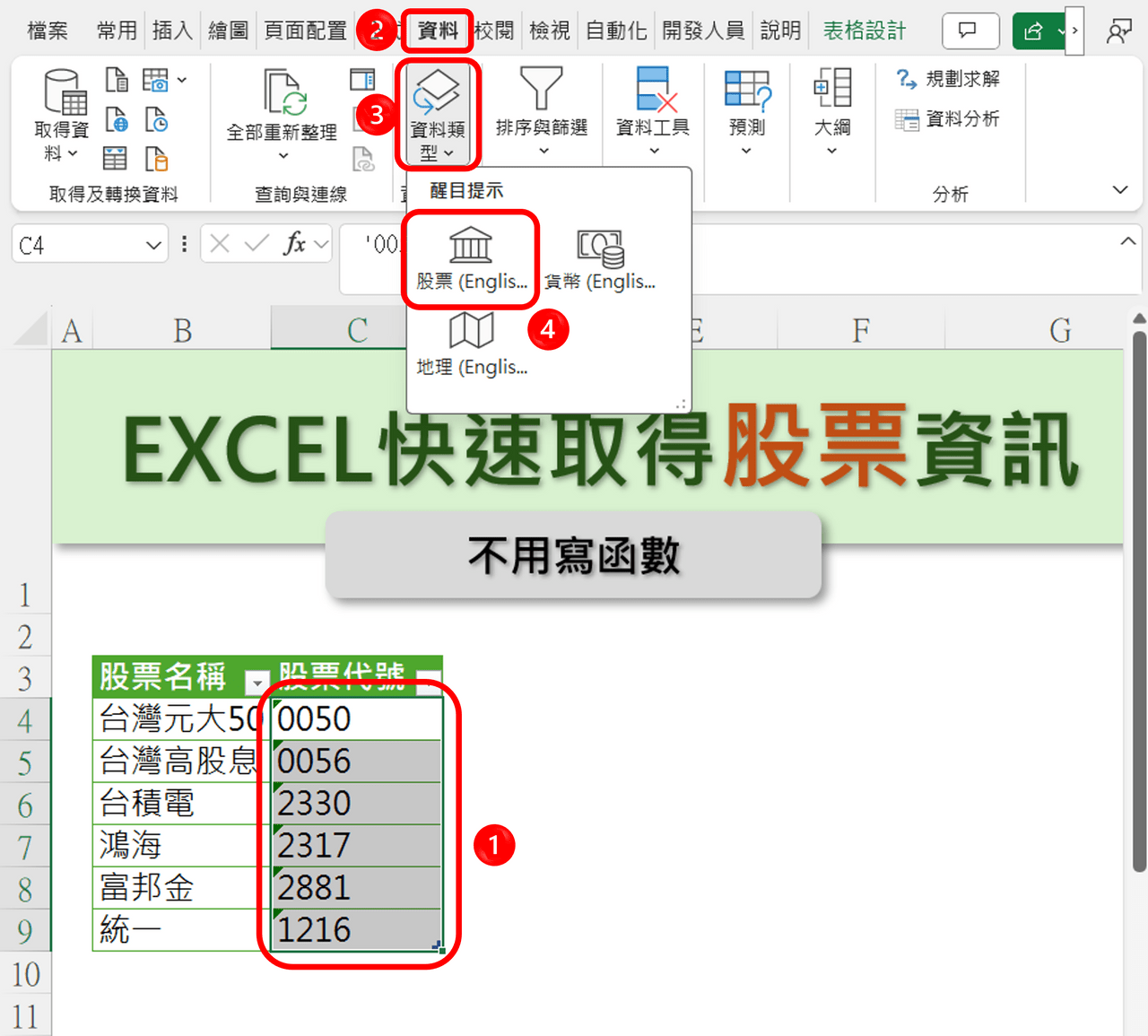Select cell containing 鴻海
The image size is (1148, 1036).
pyautogui.click(x=181, y=845)
